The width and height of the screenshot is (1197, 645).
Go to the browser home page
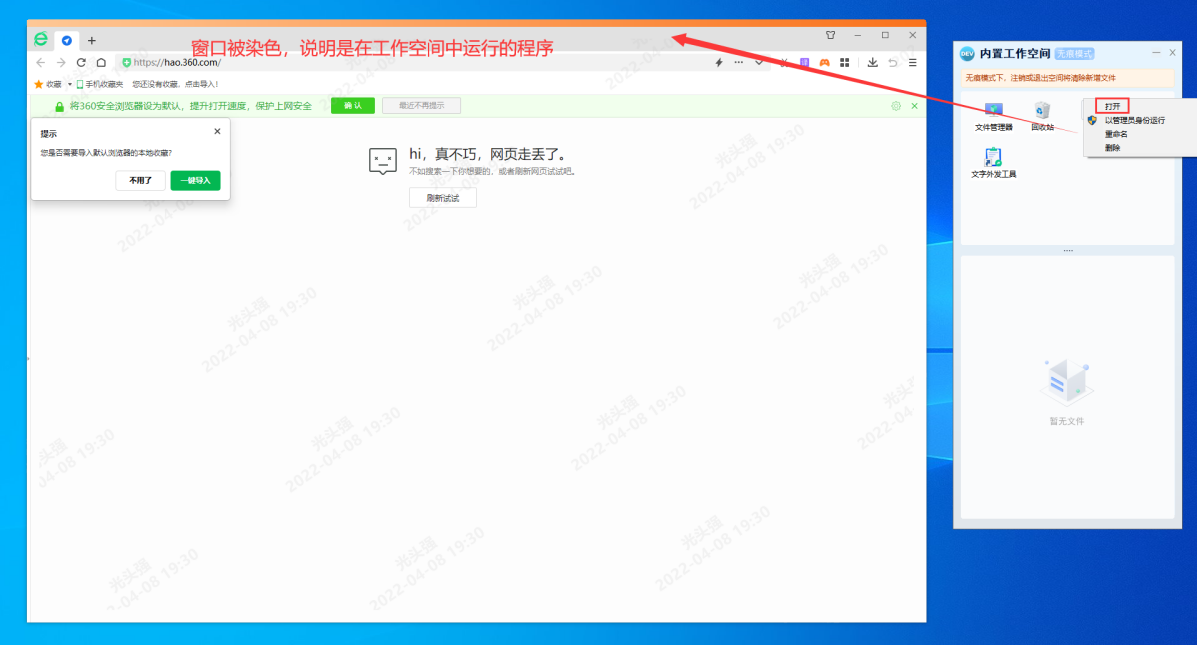[101, 62]
